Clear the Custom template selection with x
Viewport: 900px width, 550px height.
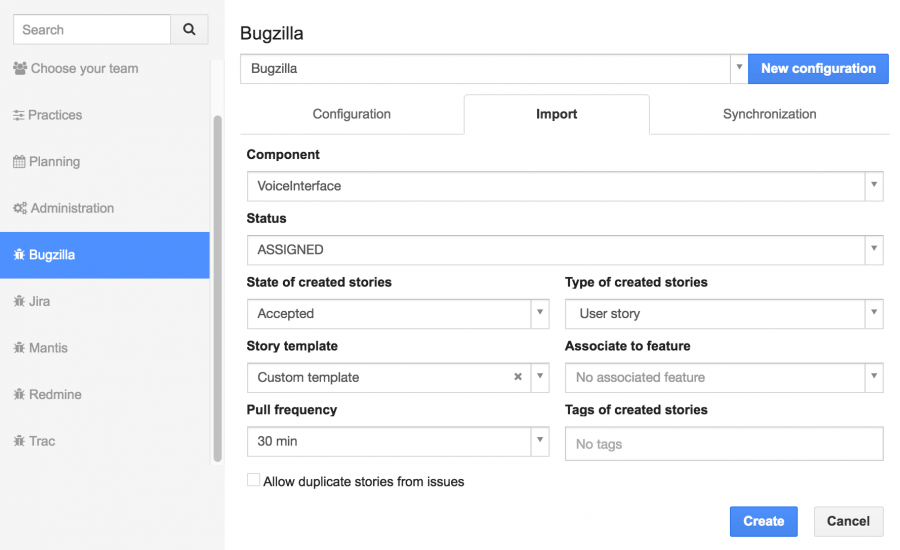(518, 377)
